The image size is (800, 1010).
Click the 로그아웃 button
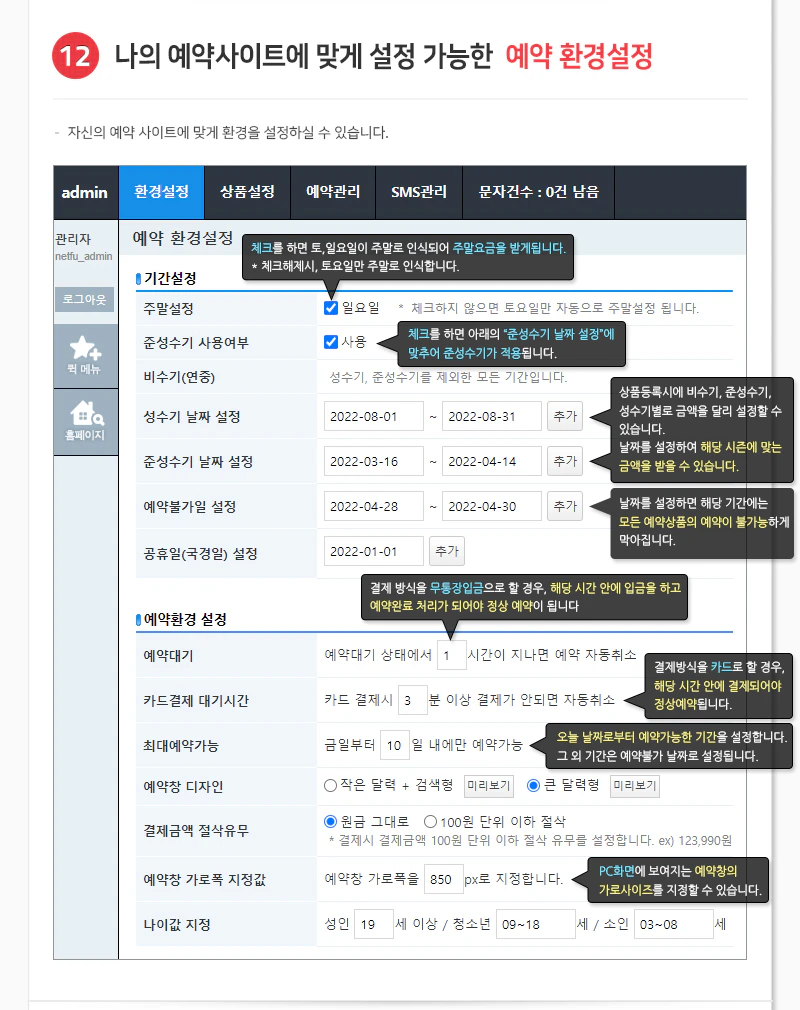pos(84,300)
